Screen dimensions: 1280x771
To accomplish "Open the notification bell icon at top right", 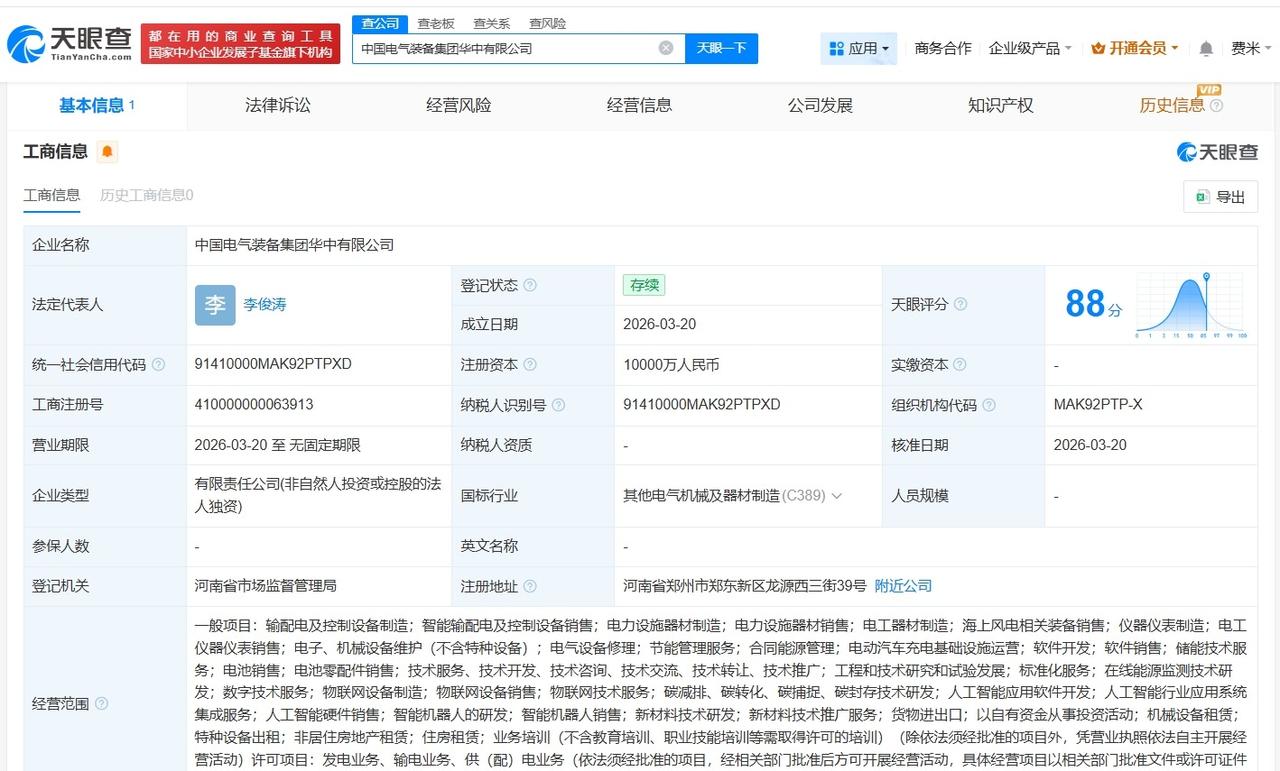I will [1205, 47].
